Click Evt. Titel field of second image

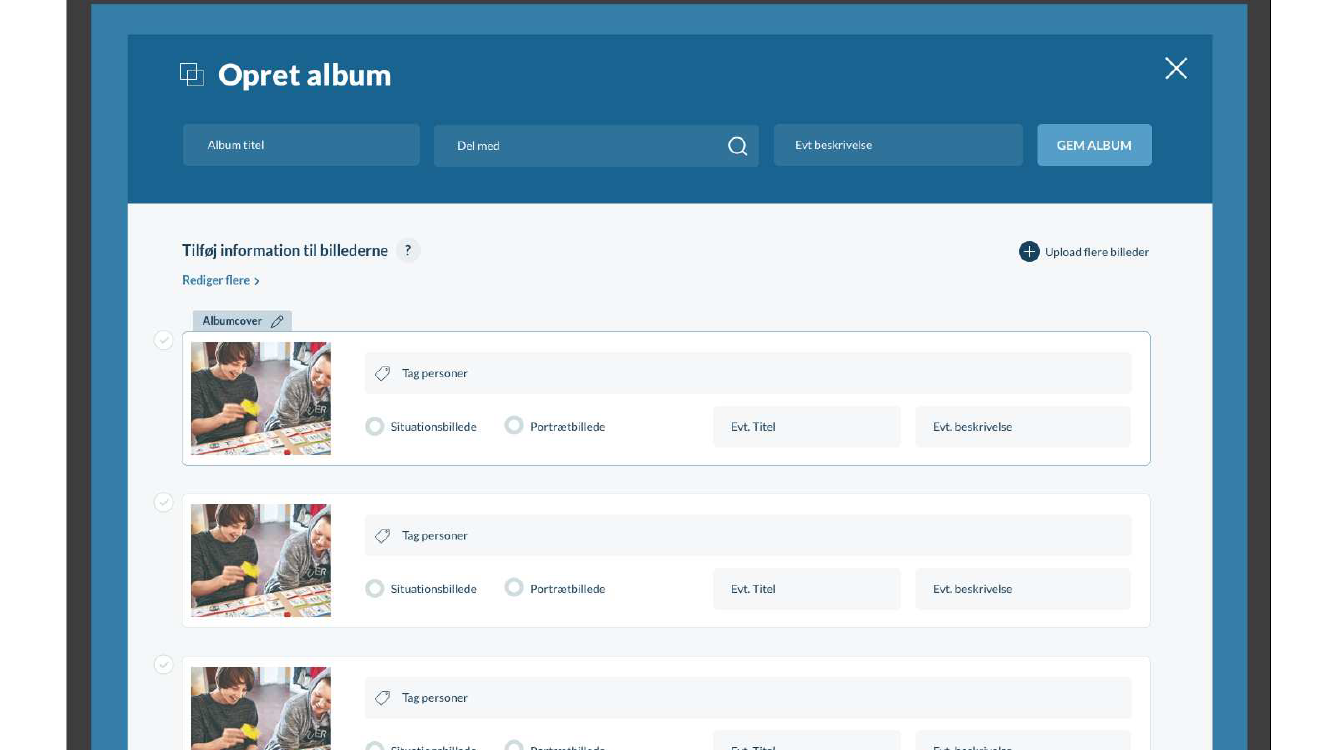point(807,589)
